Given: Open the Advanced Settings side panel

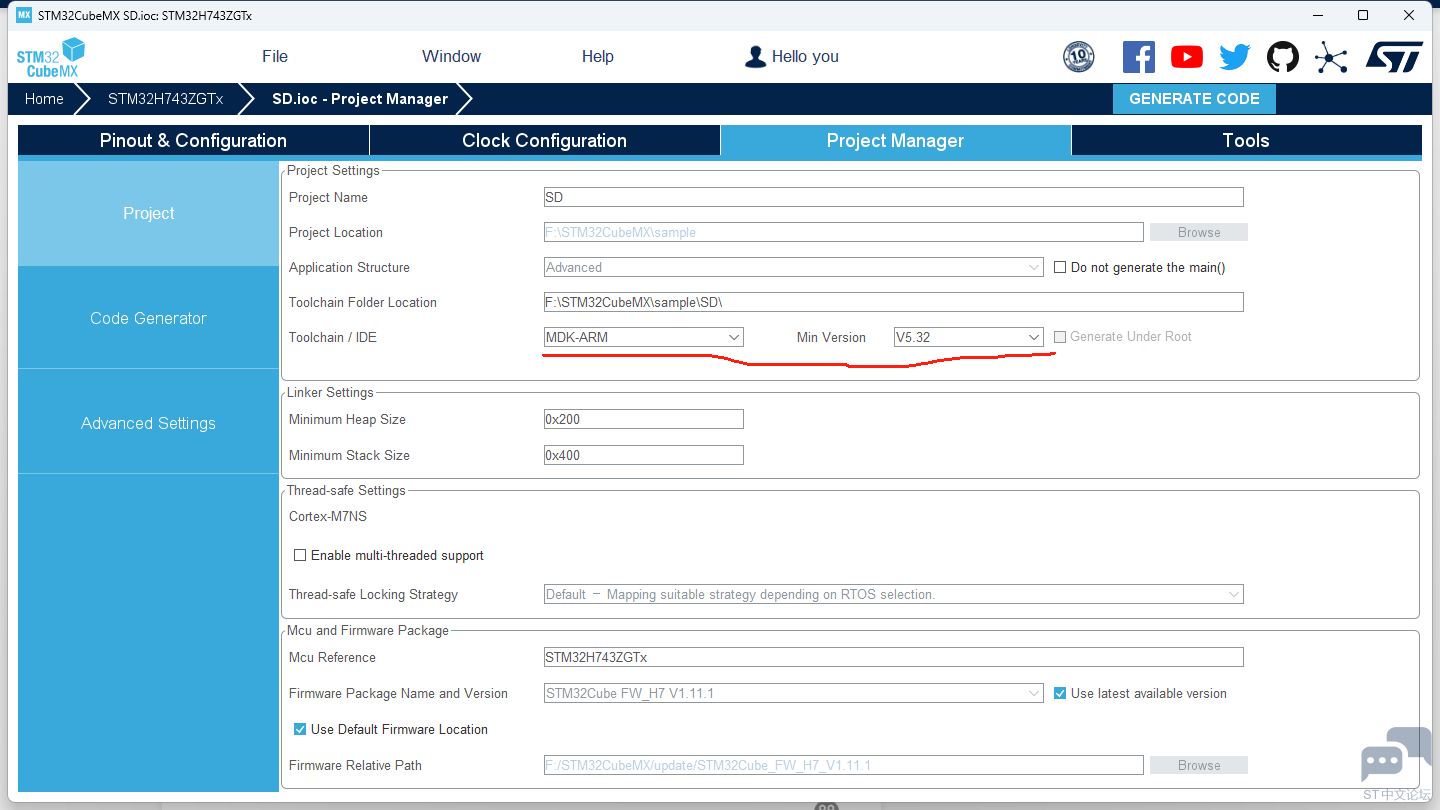Looking at the screenshot, I should (x=148, y=423).
